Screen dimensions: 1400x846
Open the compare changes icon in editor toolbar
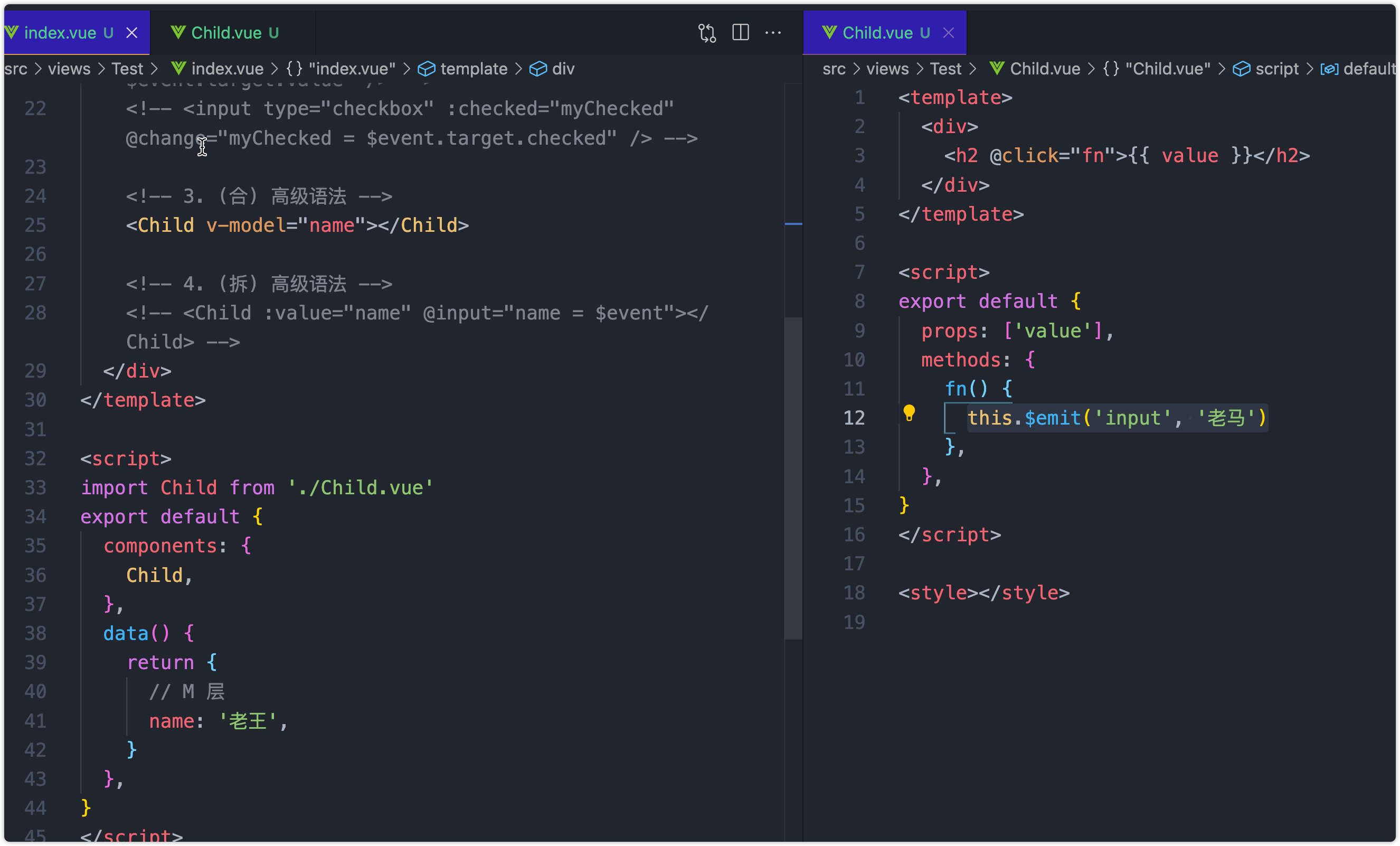coord(707,32)
